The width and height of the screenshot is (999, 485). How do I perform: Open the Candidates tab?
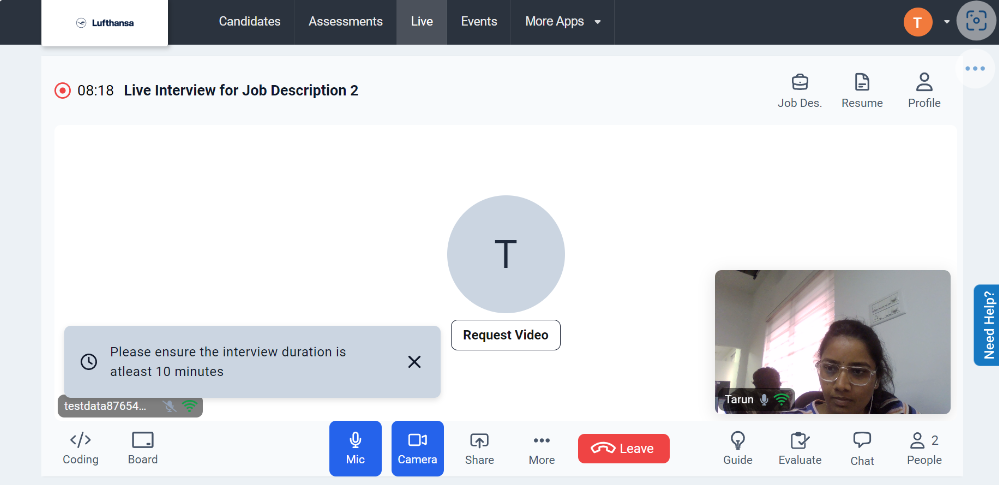(x=249, y=22)
